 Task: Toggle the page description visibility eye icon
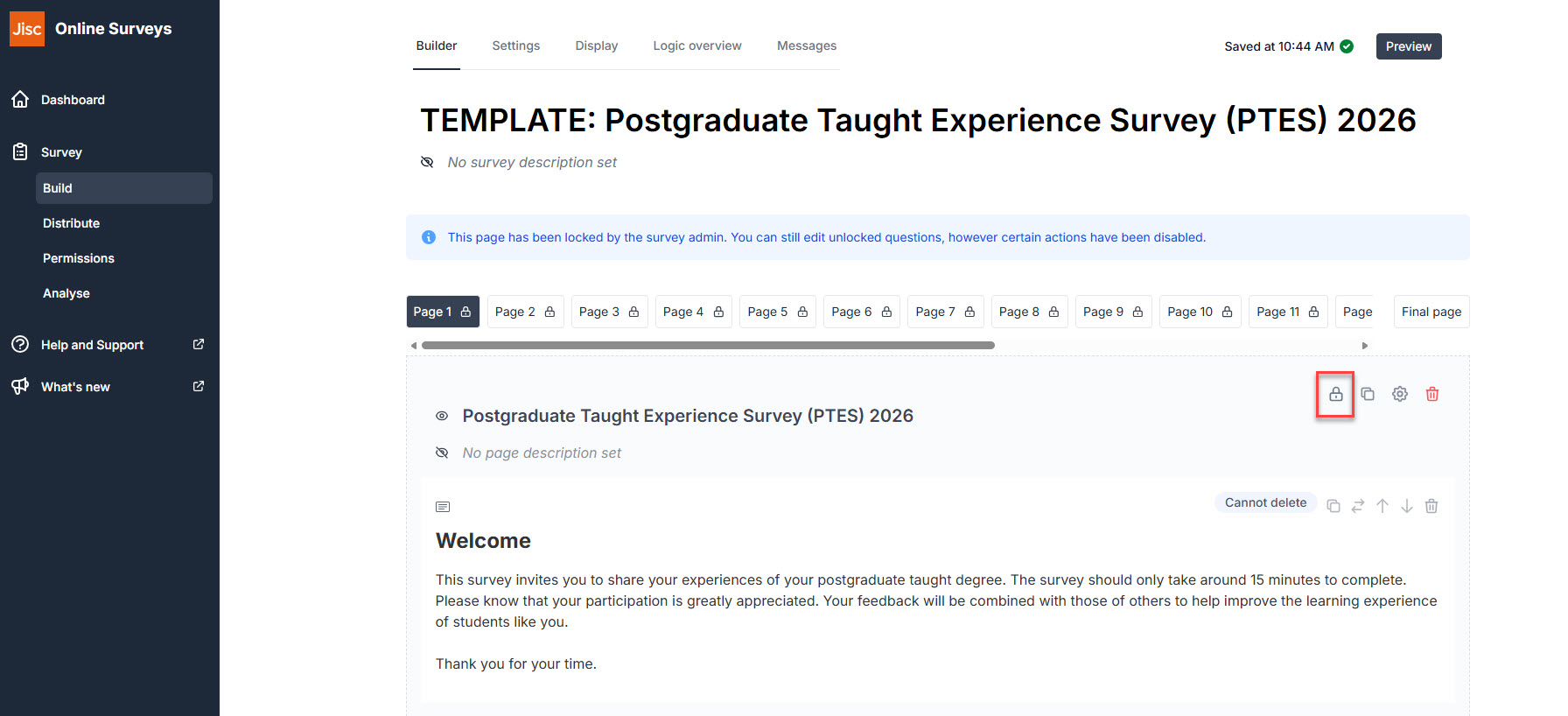pyautogui.click(x=442, y=453)
